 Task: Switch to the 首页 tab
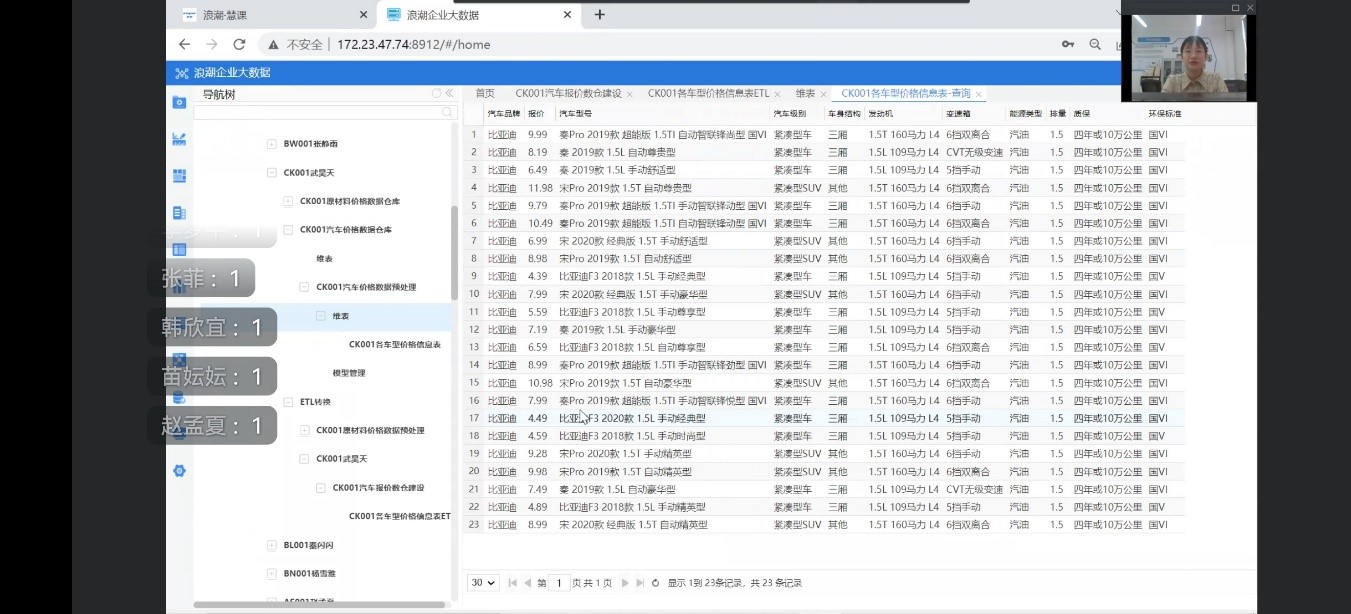tap(485, 93)
